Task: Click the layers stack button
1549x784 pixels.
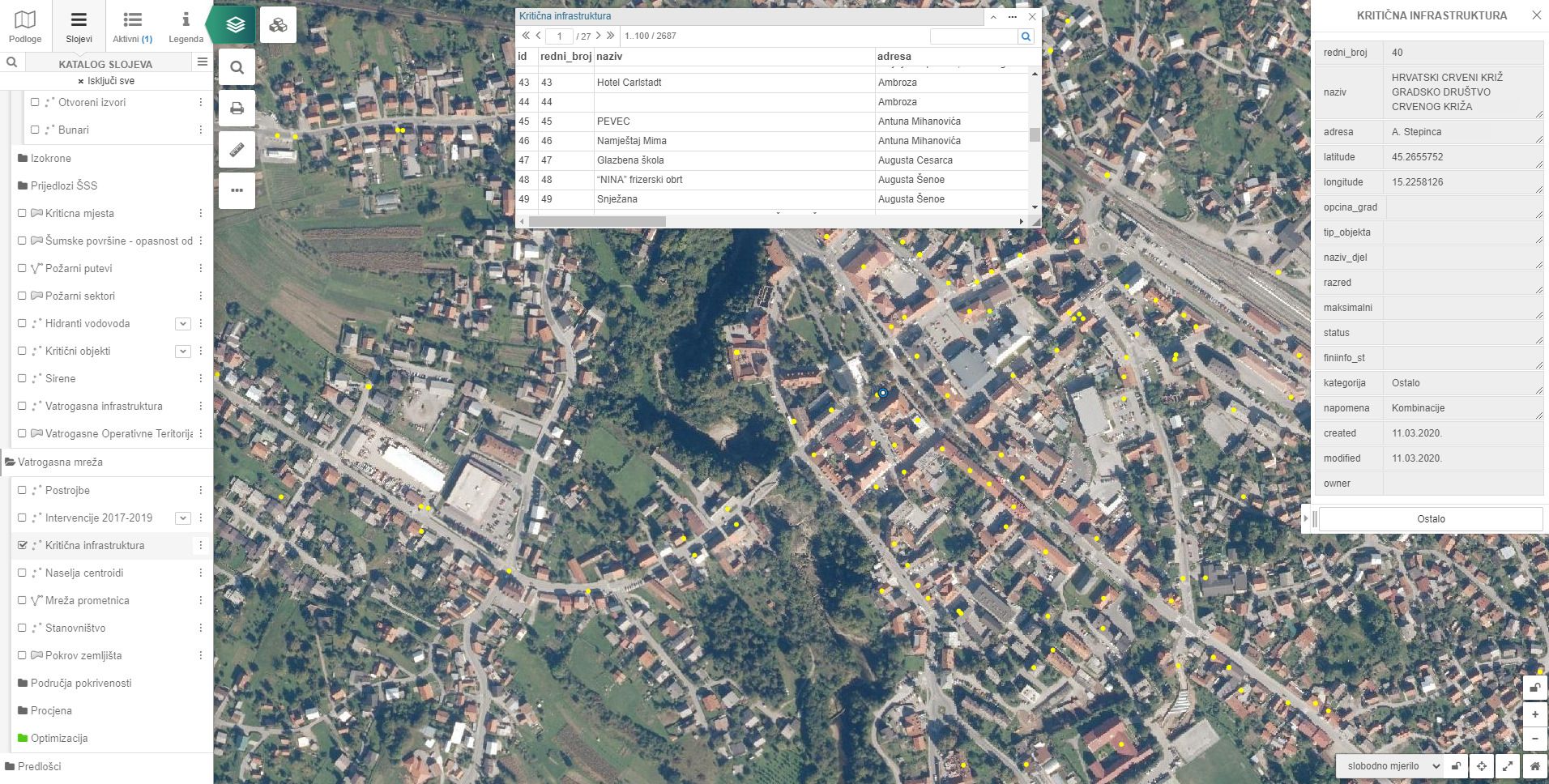Action: (x=235, y=25)
